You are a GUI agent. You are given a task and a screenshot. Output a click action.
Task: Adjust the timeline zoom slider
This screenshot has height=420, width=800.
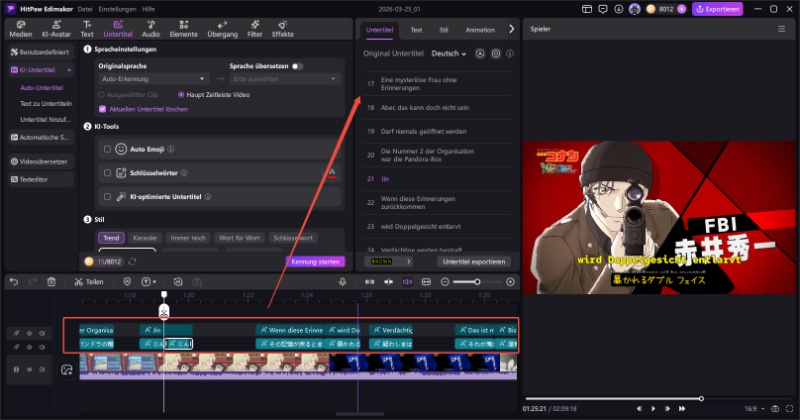477,282
